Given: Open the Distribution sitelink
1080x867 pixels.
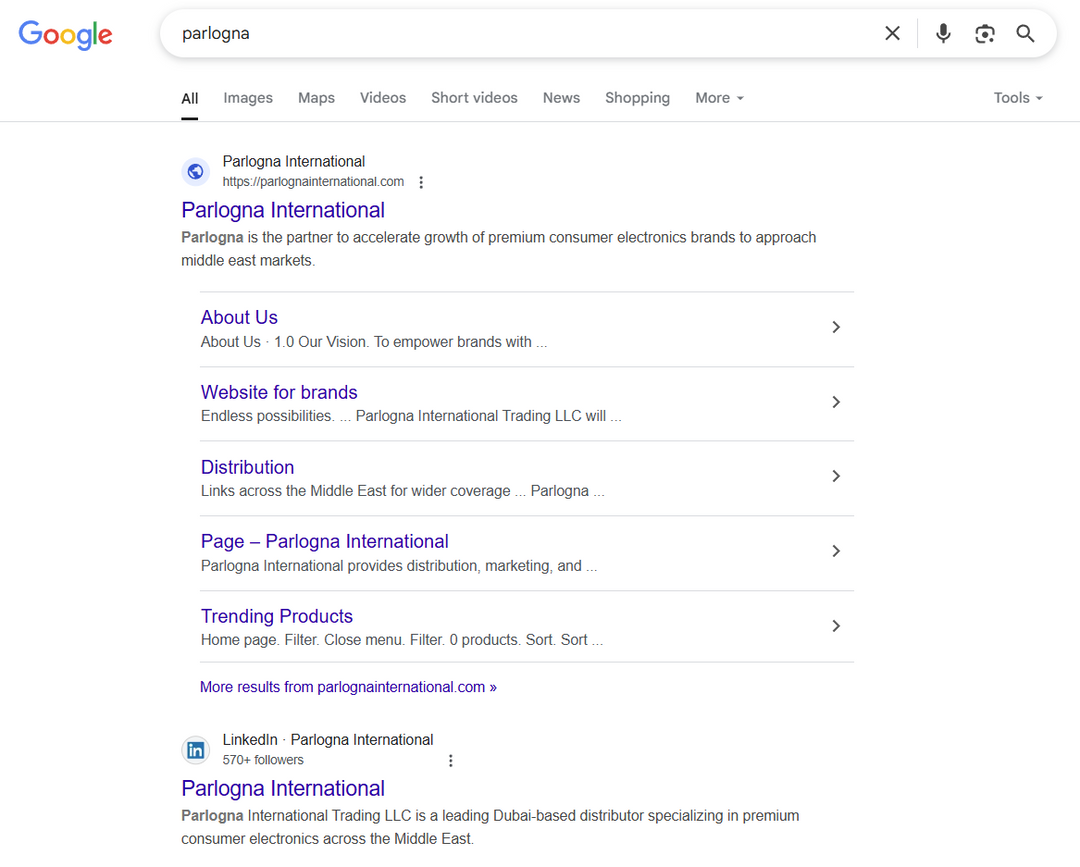Looking at the screenshot, I should click(x=247, y=468).
